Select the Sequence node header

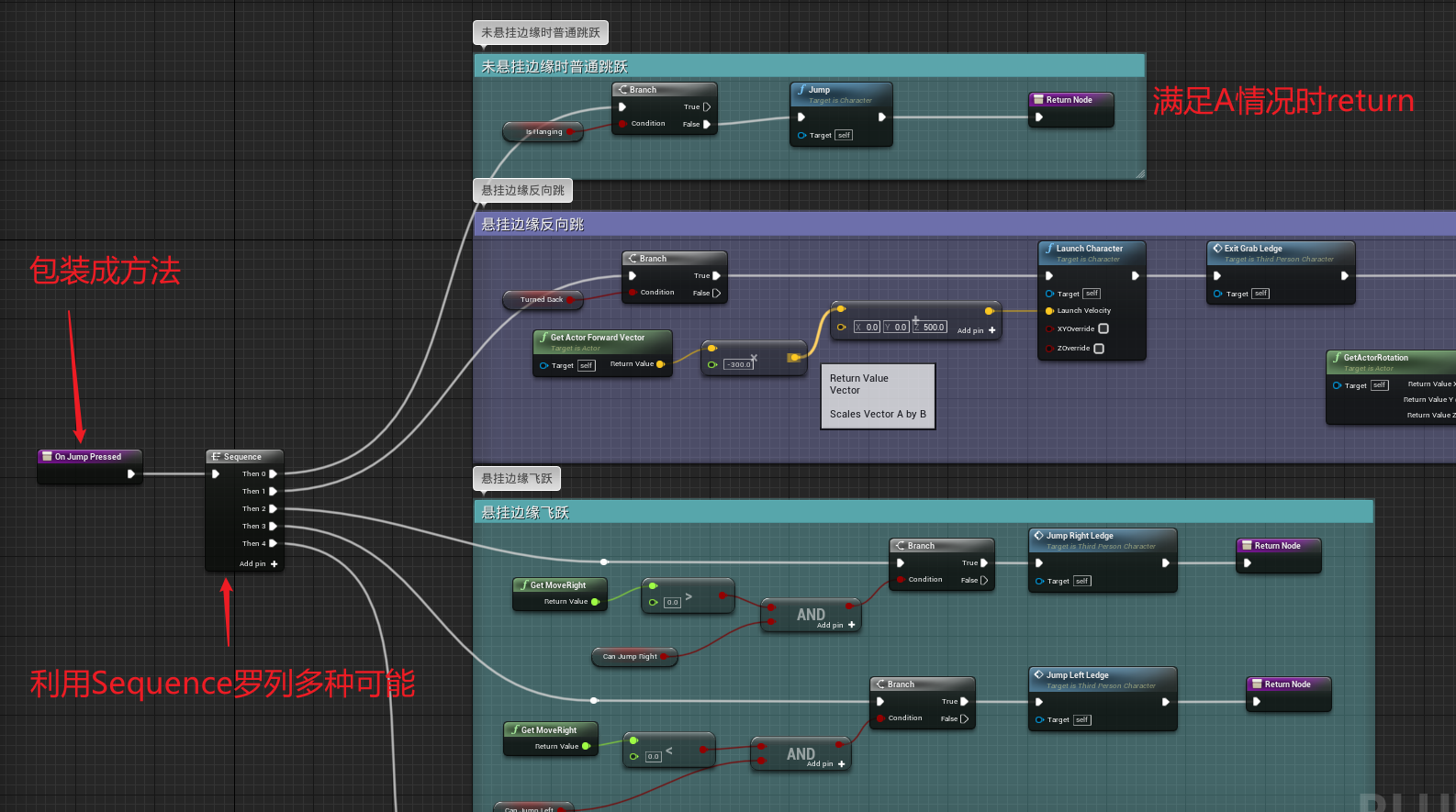tap(244, 456)
